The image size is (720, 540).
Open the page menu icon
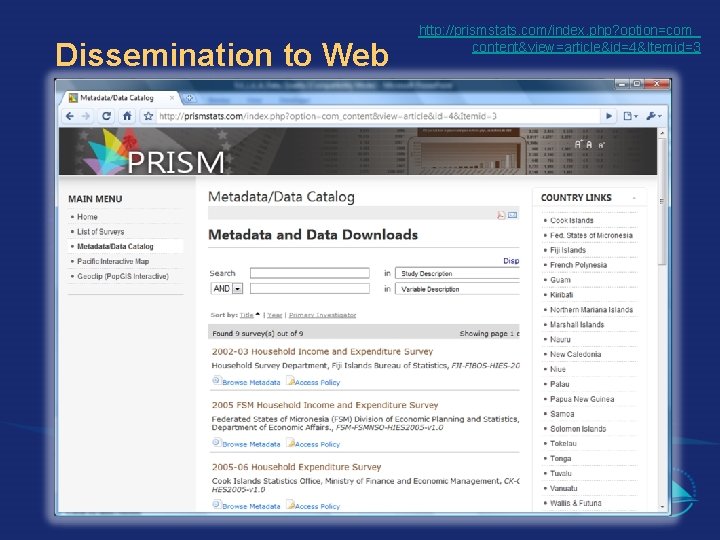630,116
